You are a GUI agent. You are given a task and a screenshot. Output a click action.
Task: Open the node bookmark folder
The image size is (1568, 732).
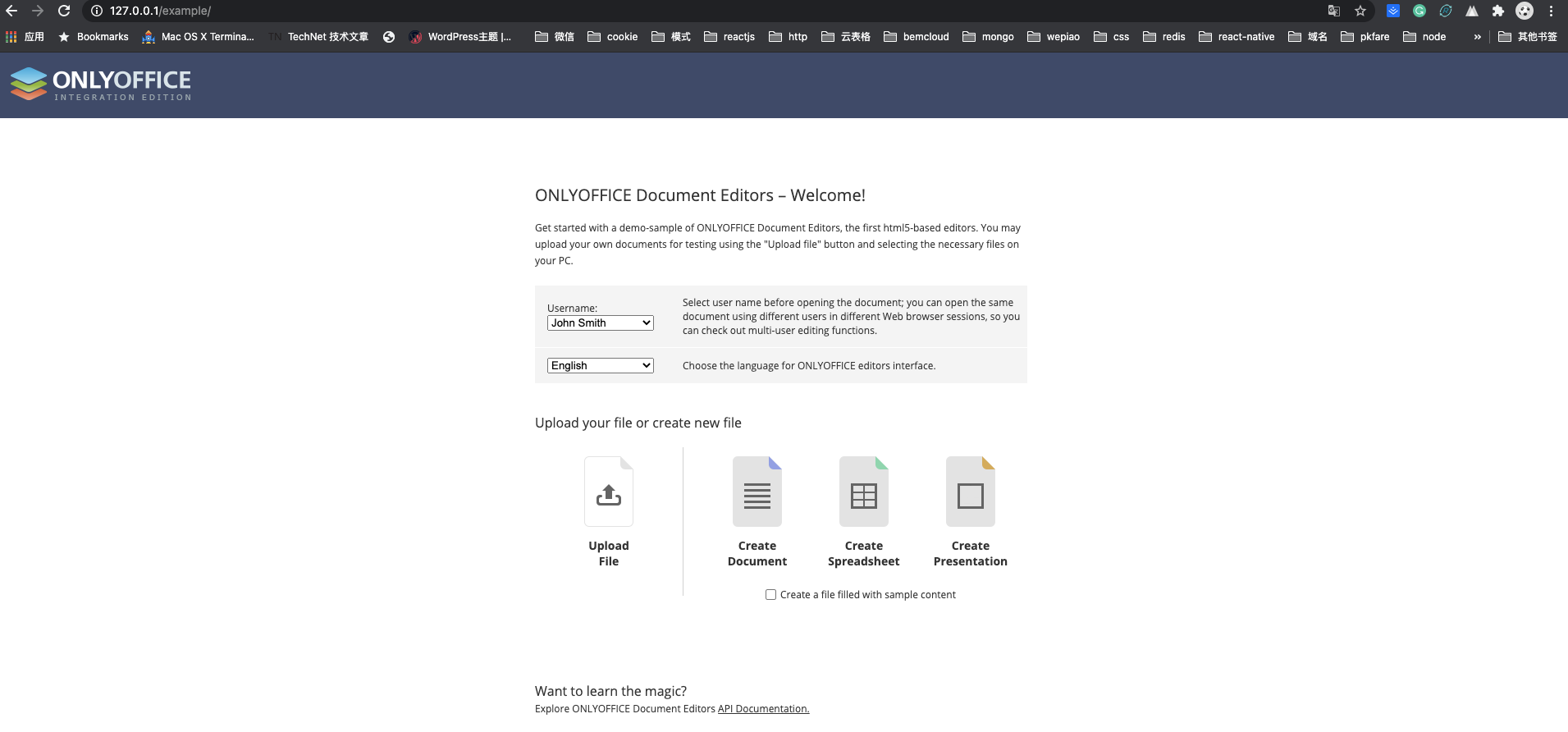pyautogui.click(x=1424, y=37)
